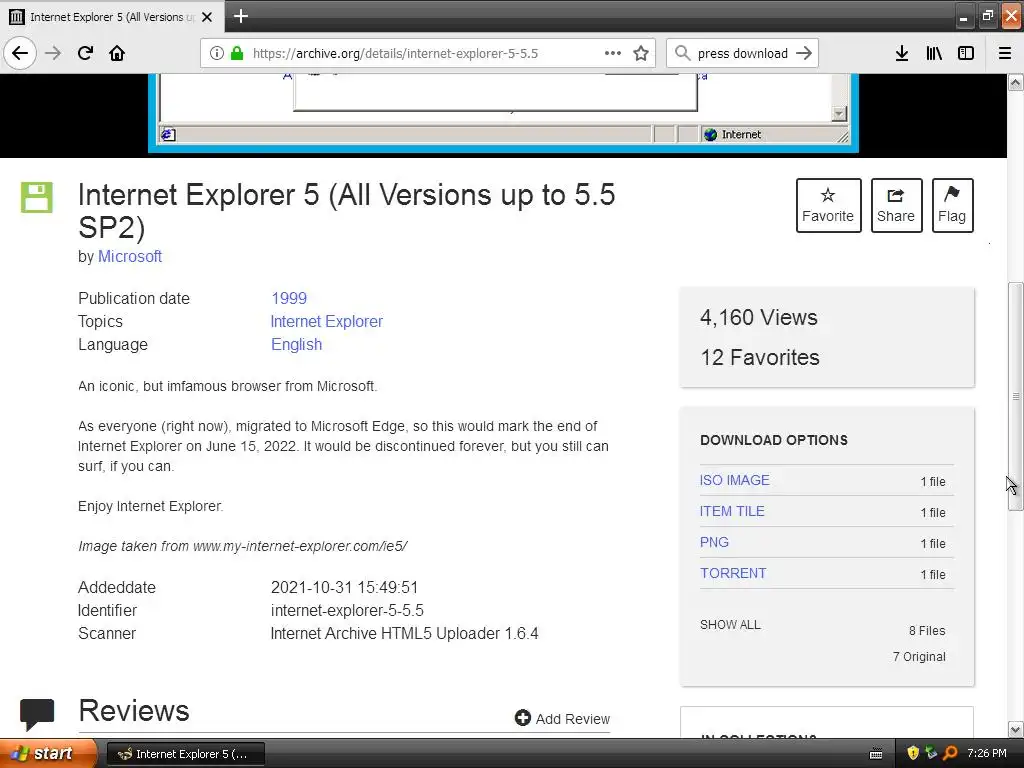The image size is (1024, 768).
Task: Click the Share button
Action: pyautogui.click(x=896, y=205)
